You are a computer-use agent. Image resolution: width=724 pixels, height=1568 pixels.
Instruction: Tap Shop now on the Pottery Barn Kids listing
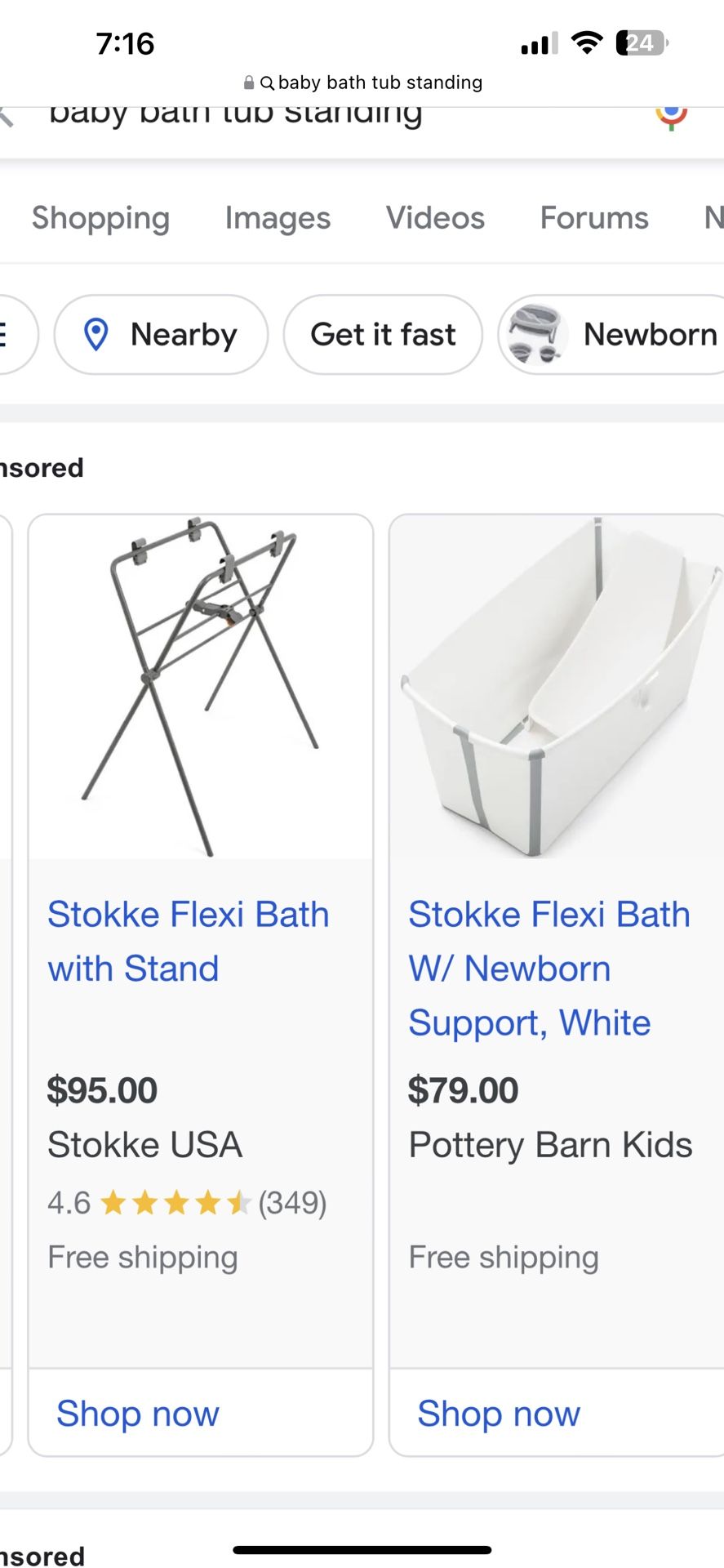tap(498, 1414)
